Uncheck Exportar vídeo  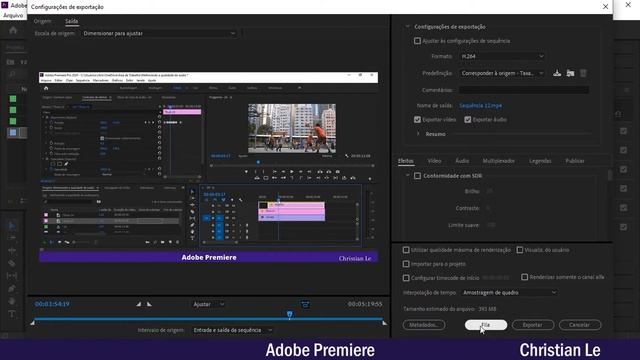point(417,120)
